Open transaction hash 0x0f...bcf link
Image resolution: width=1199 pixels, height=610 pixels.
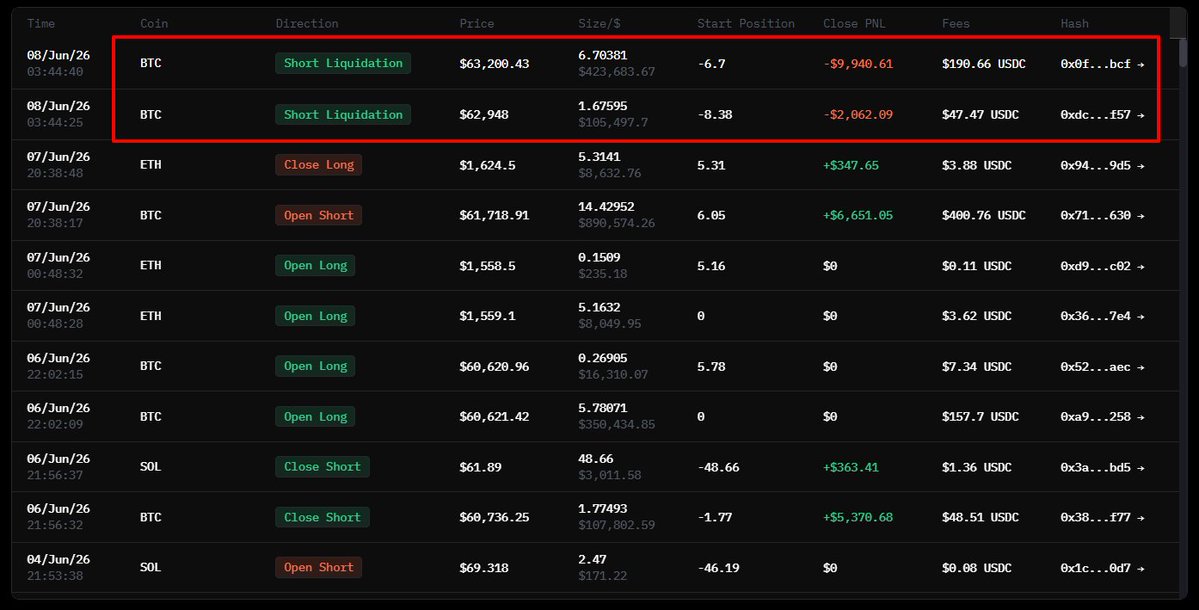point(1102,64)
